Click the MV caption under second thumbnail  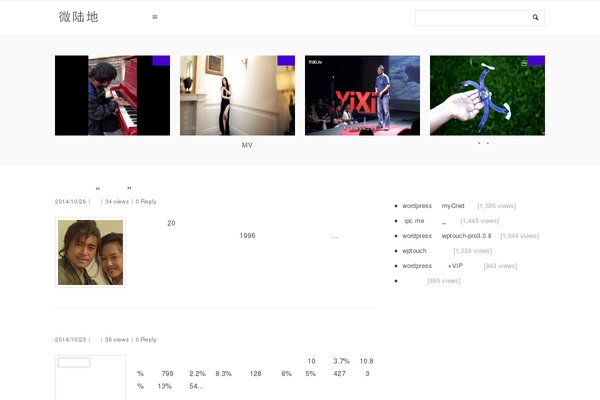247,145
